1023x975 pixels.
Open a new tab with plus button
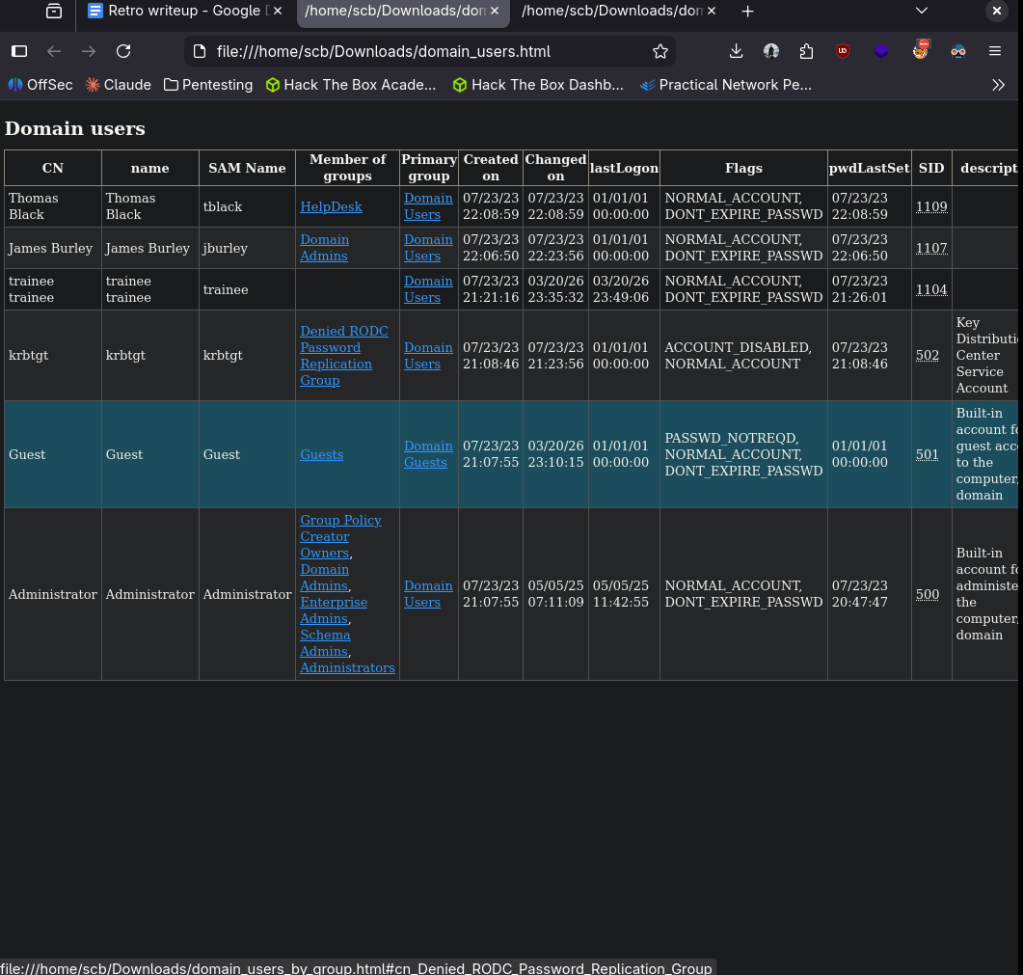point(747,11)
